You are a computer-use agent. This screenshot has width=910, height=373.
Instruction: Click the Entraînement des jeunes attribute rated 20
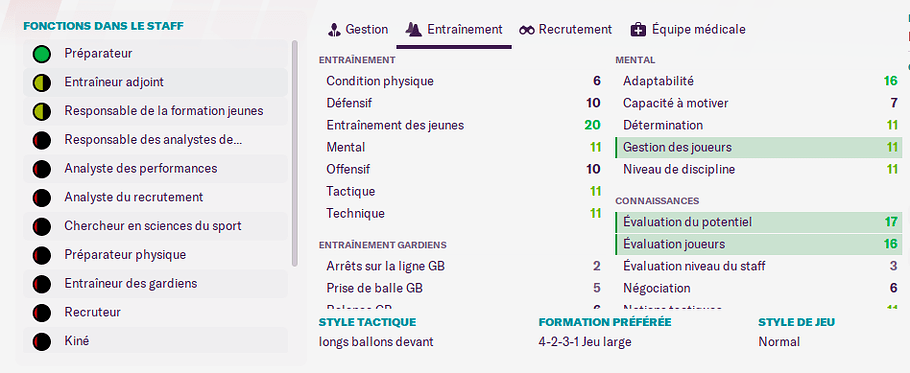click(x=463, y=125)
